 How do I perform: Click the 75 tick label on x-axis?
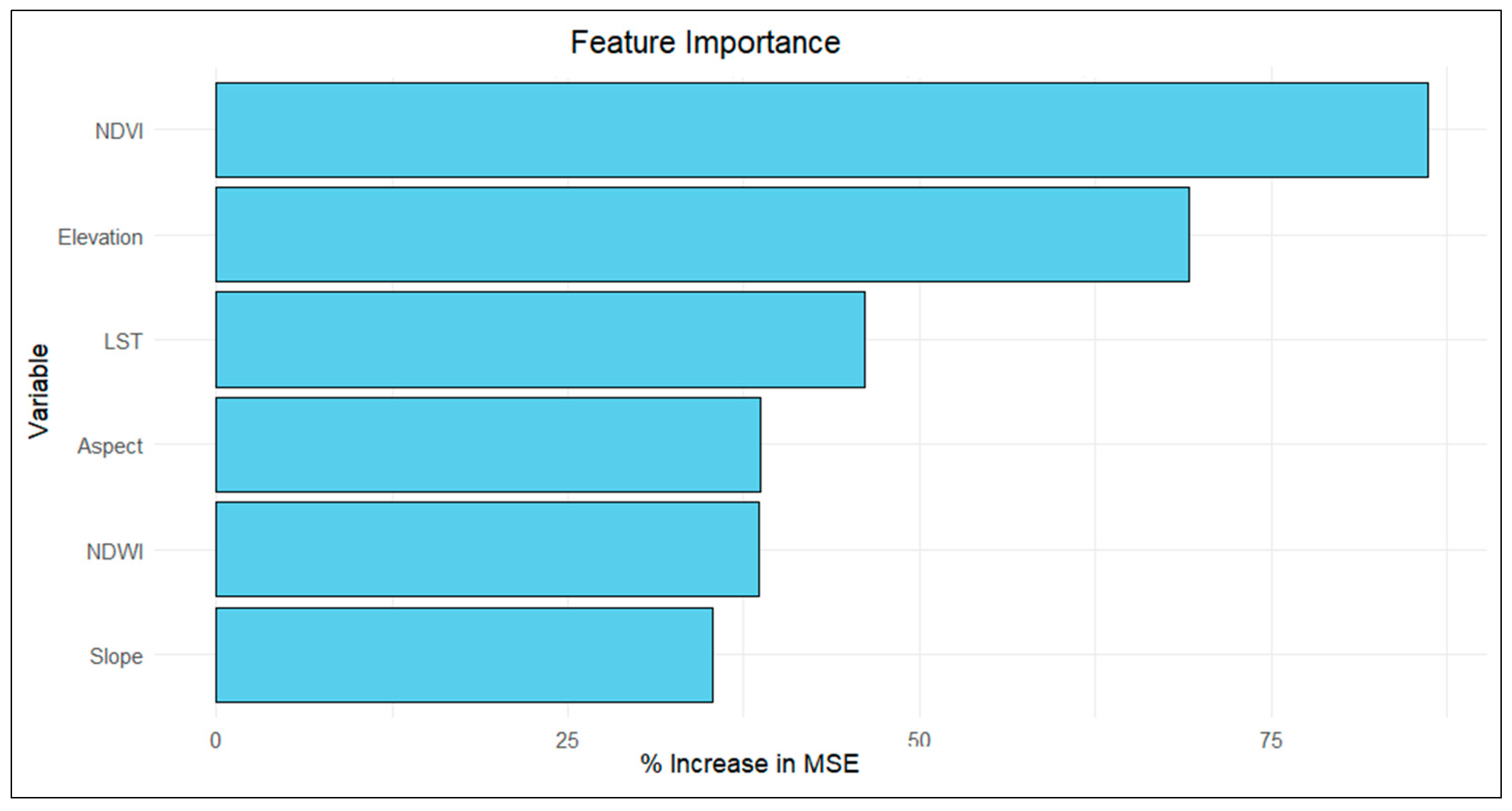1271,741
